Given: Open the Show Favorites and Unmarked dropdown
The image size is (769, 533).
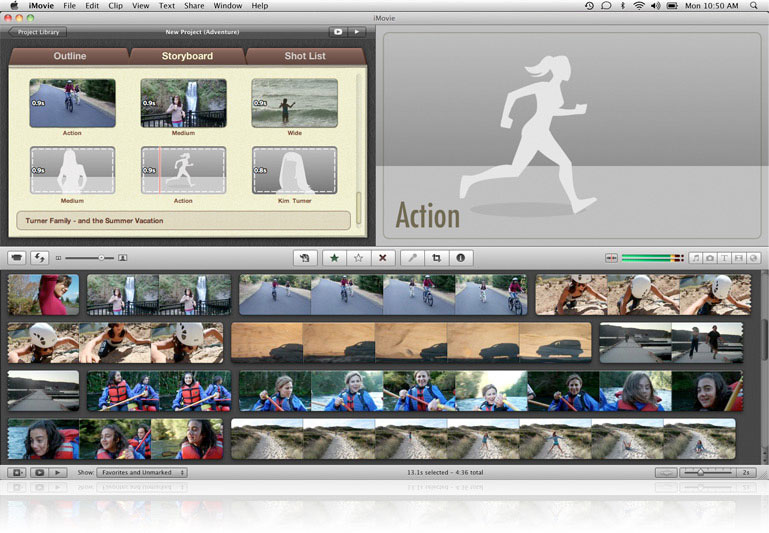Looking at the screenshot, I should 142,472.
